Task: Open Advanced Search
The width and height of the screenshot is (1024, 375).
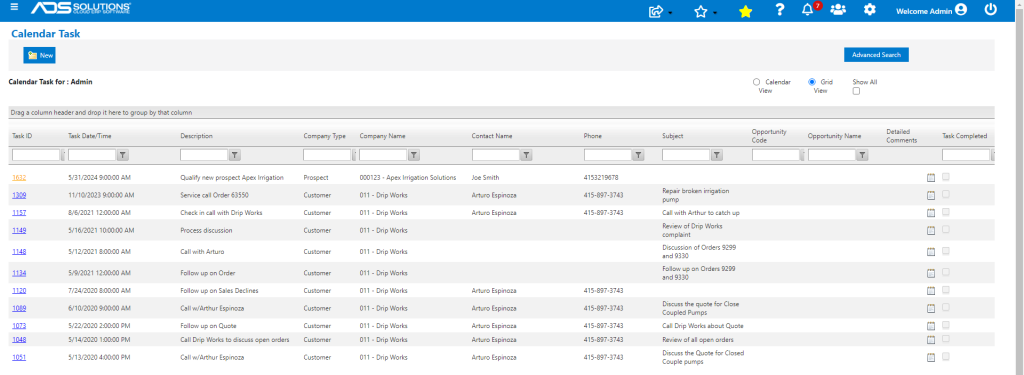Action: click(876, 55)
